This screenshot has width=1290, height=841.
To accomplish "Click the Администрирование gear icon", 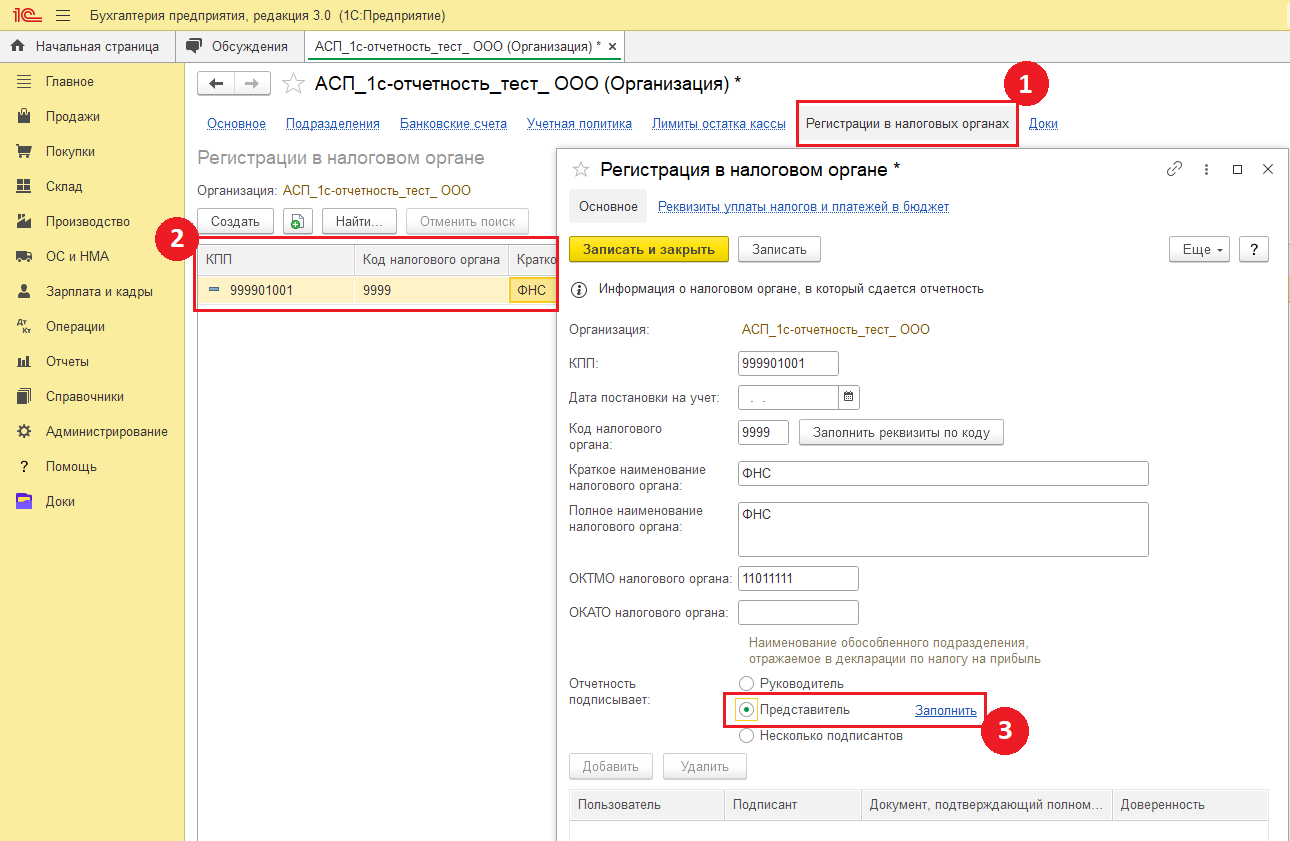I will pos(25,431).
